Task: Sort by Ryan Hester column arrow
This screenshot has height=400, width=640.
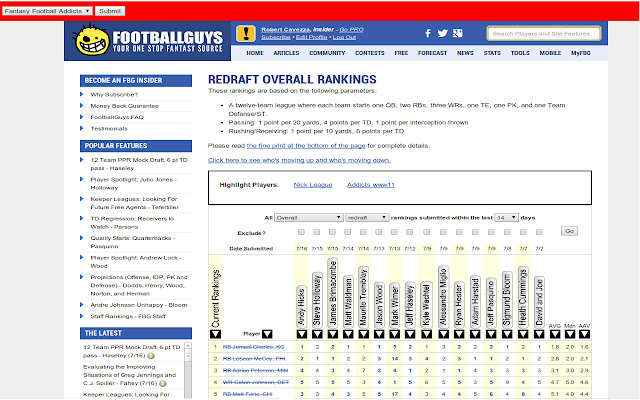Action: point(459,334)
